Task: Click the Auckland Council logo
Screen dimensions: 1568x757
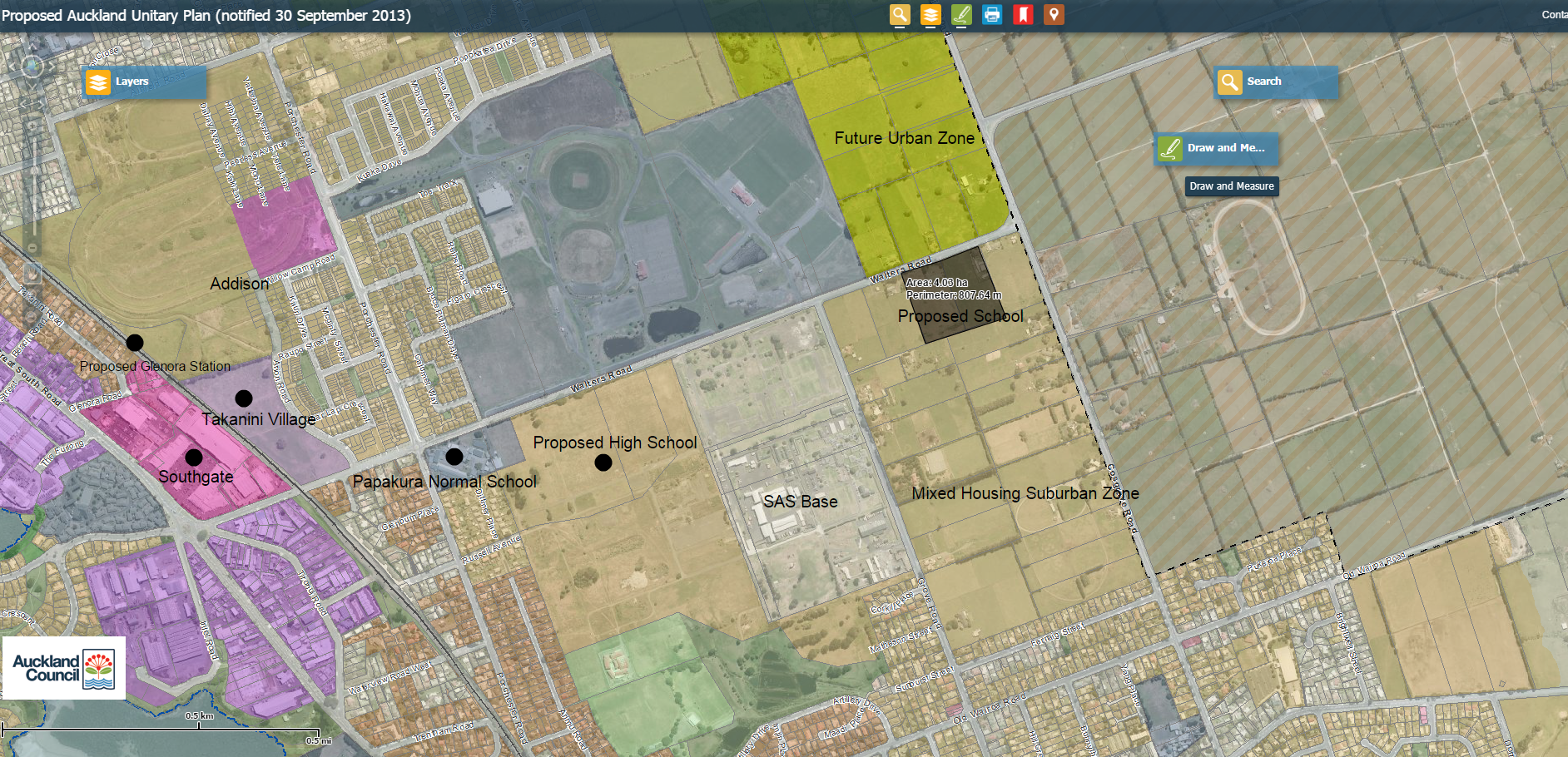Action: (x=63, y=668)
